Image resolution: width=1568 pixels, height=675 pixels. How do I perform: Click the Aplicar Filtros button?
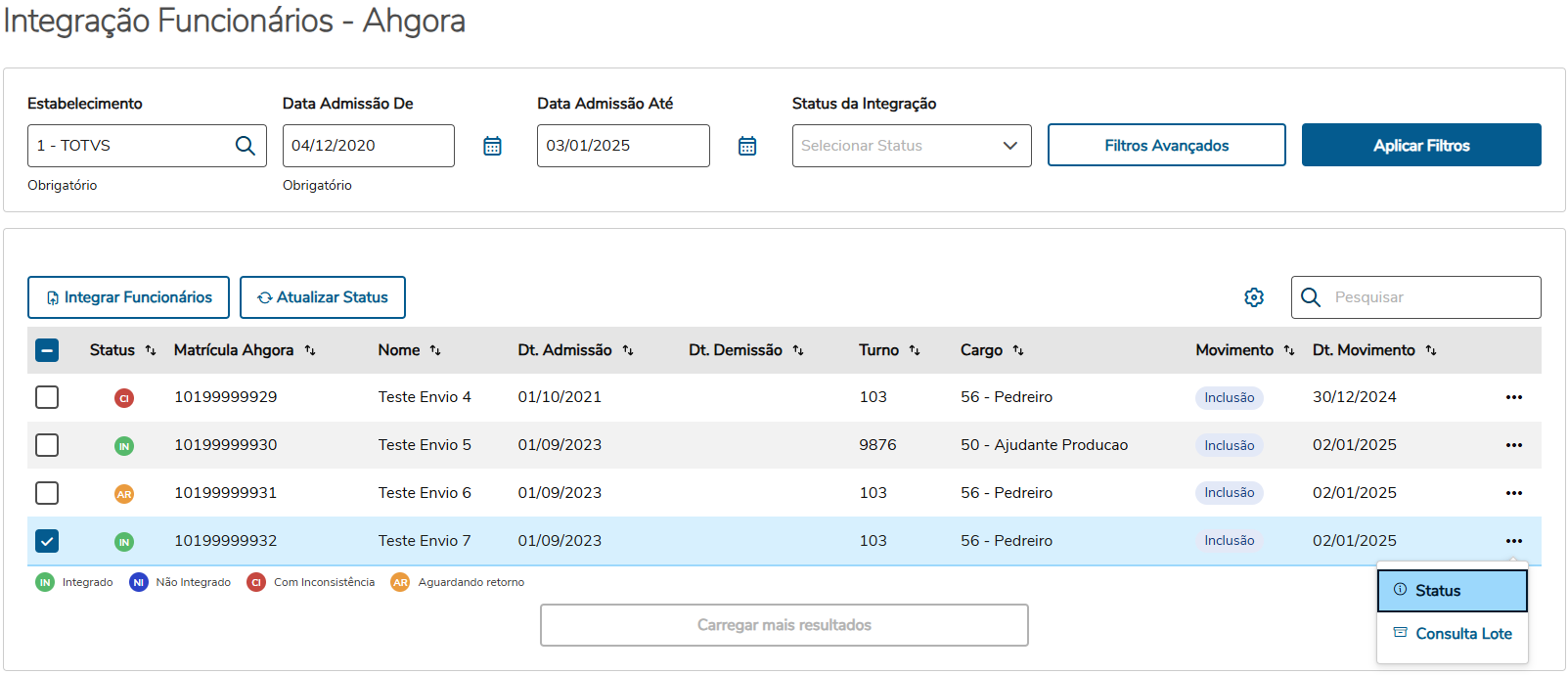[1420, 146]
